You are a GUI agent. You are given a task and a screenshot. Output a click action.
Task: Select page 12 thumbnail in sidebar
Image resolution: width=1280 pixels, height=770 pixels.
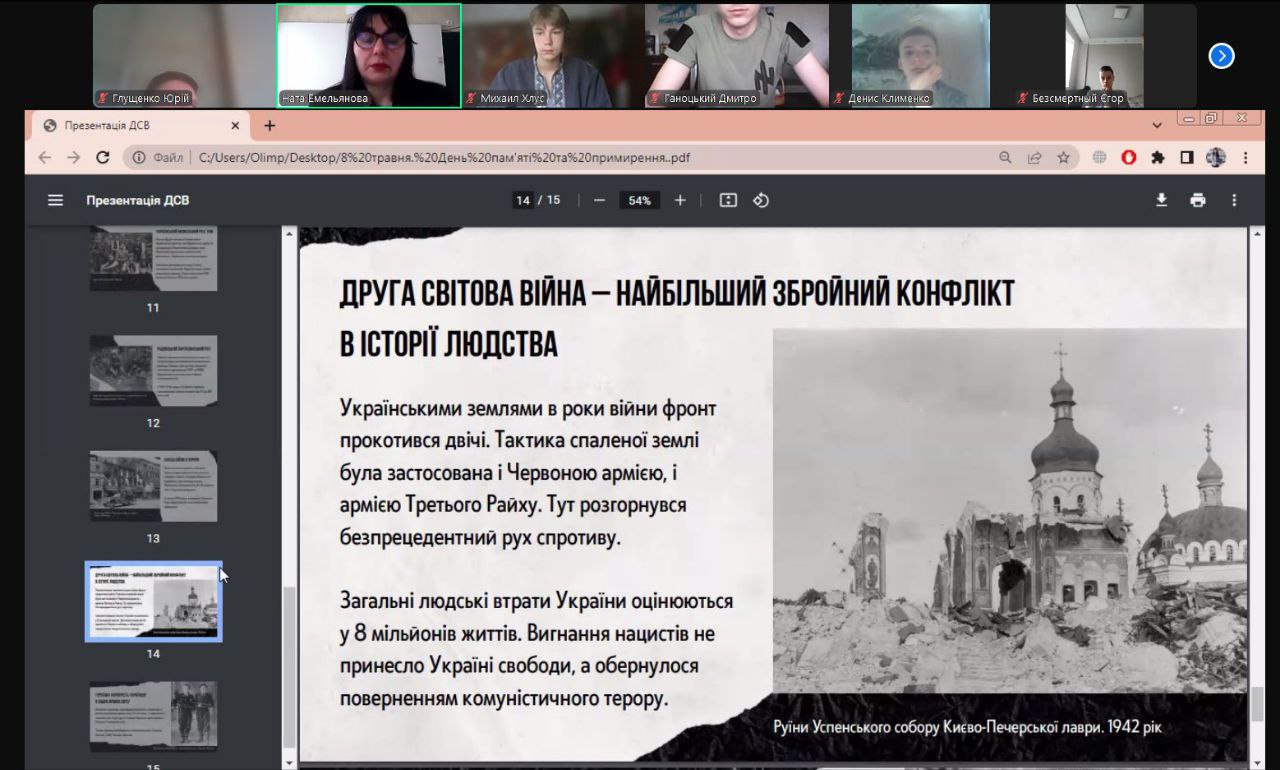point(153,370)
